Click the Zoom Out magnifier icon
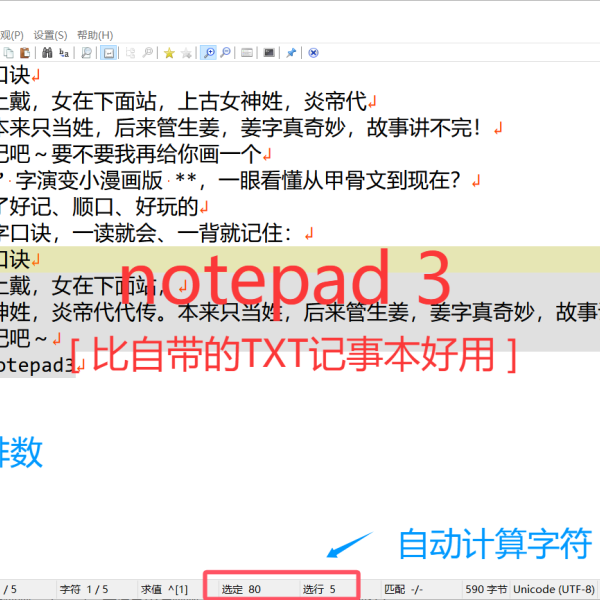The height and width of the screenshot is (600, 600). [226, 53]
